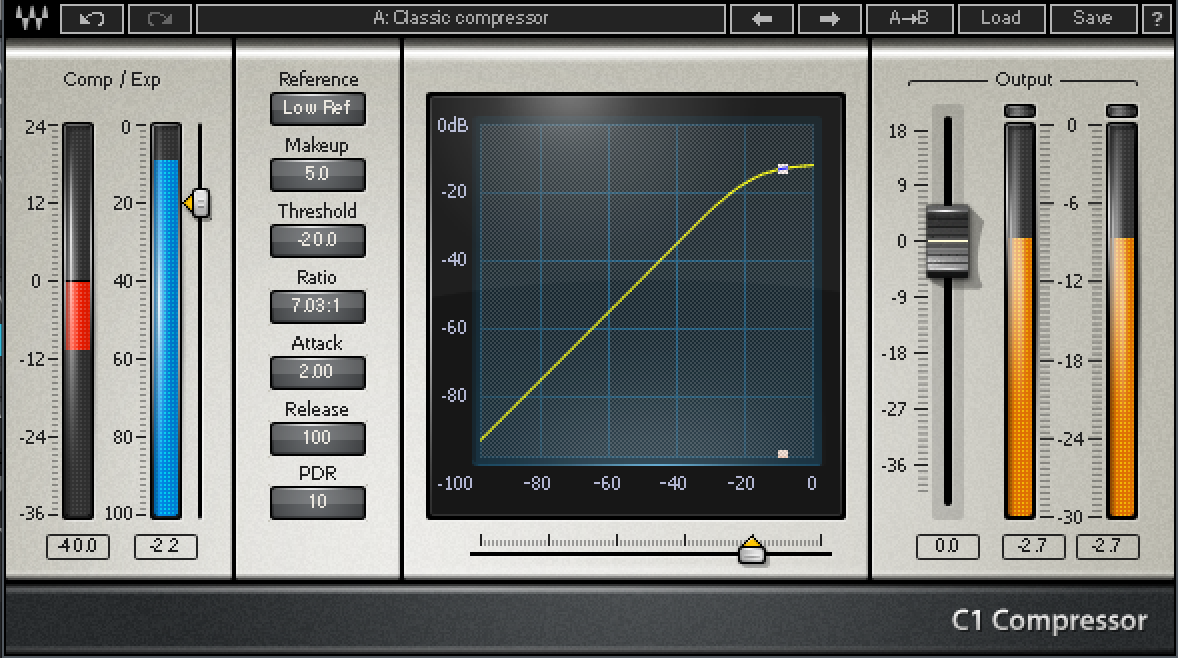Click the 'Comp / Exp' label
This screenshot has width=1178, height=658.
click(x=112, y=80)
